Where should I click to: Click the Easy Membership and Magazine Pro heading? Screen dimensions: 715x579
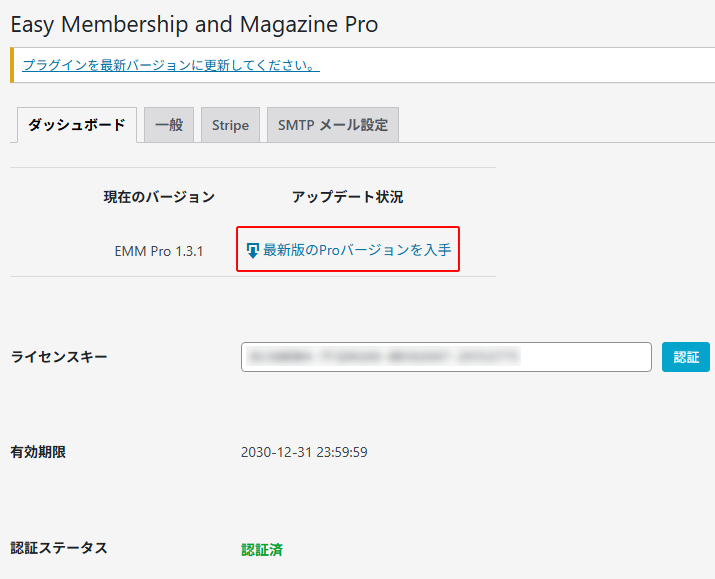pyautogui.click(x=194, y=25)
